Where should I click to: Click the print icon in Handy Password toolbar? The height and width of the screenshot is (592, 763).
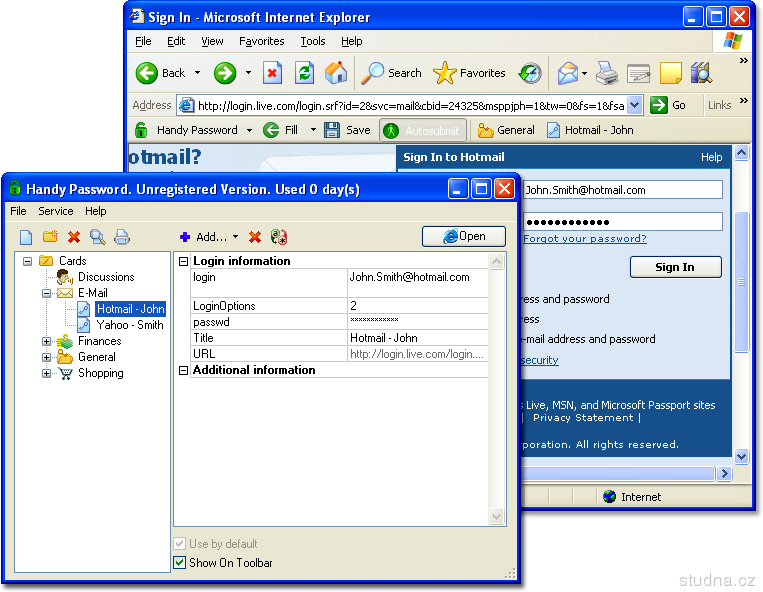tap(122, 237)
